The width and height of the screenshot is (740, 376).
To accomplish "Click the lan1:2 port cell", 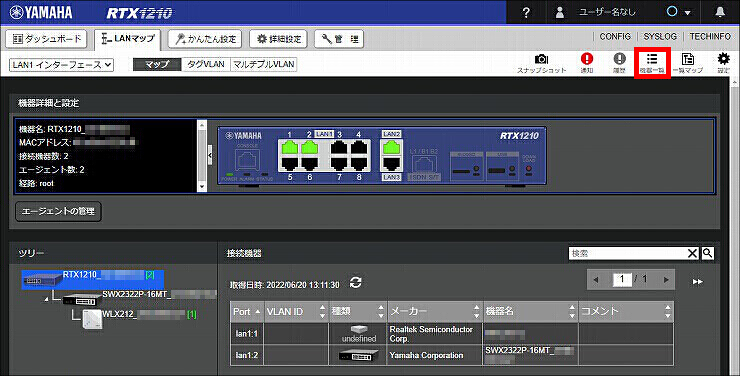I will click(247, 355).
